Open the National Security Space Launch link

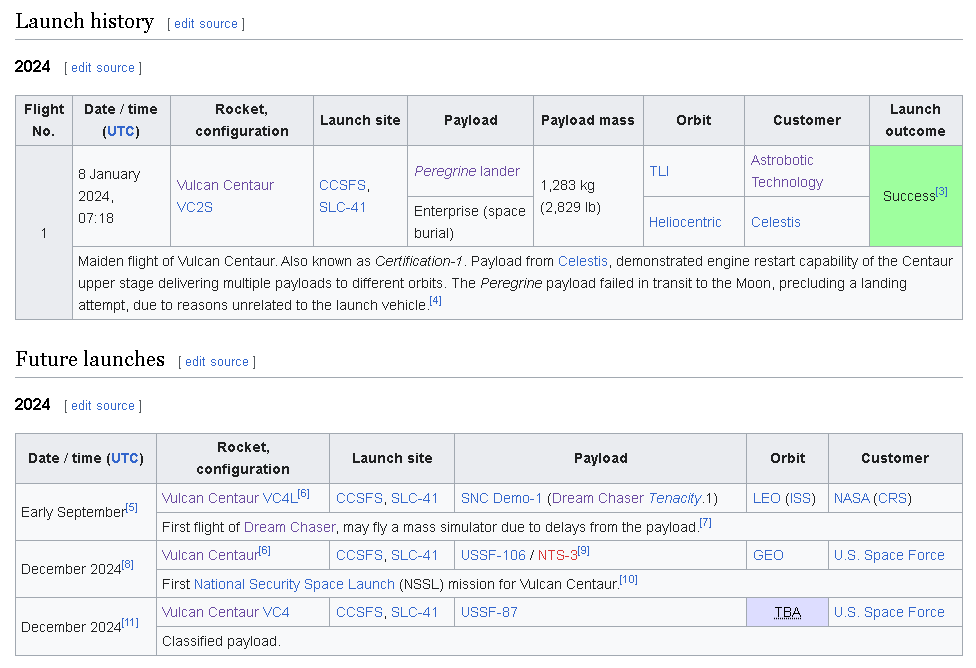294,585
